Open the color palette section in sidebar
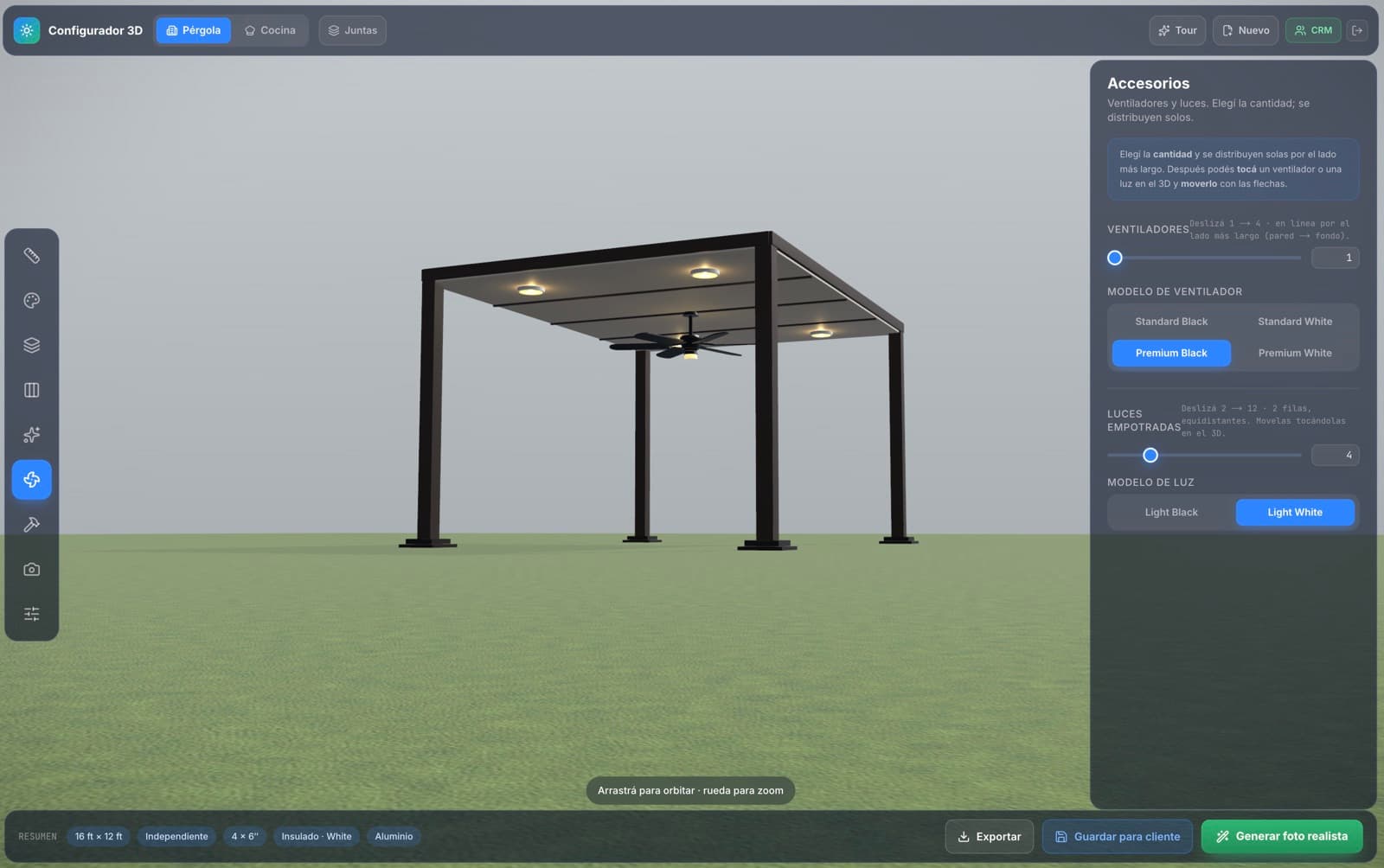Screen dimensions: 1384x868 point(32,301)
